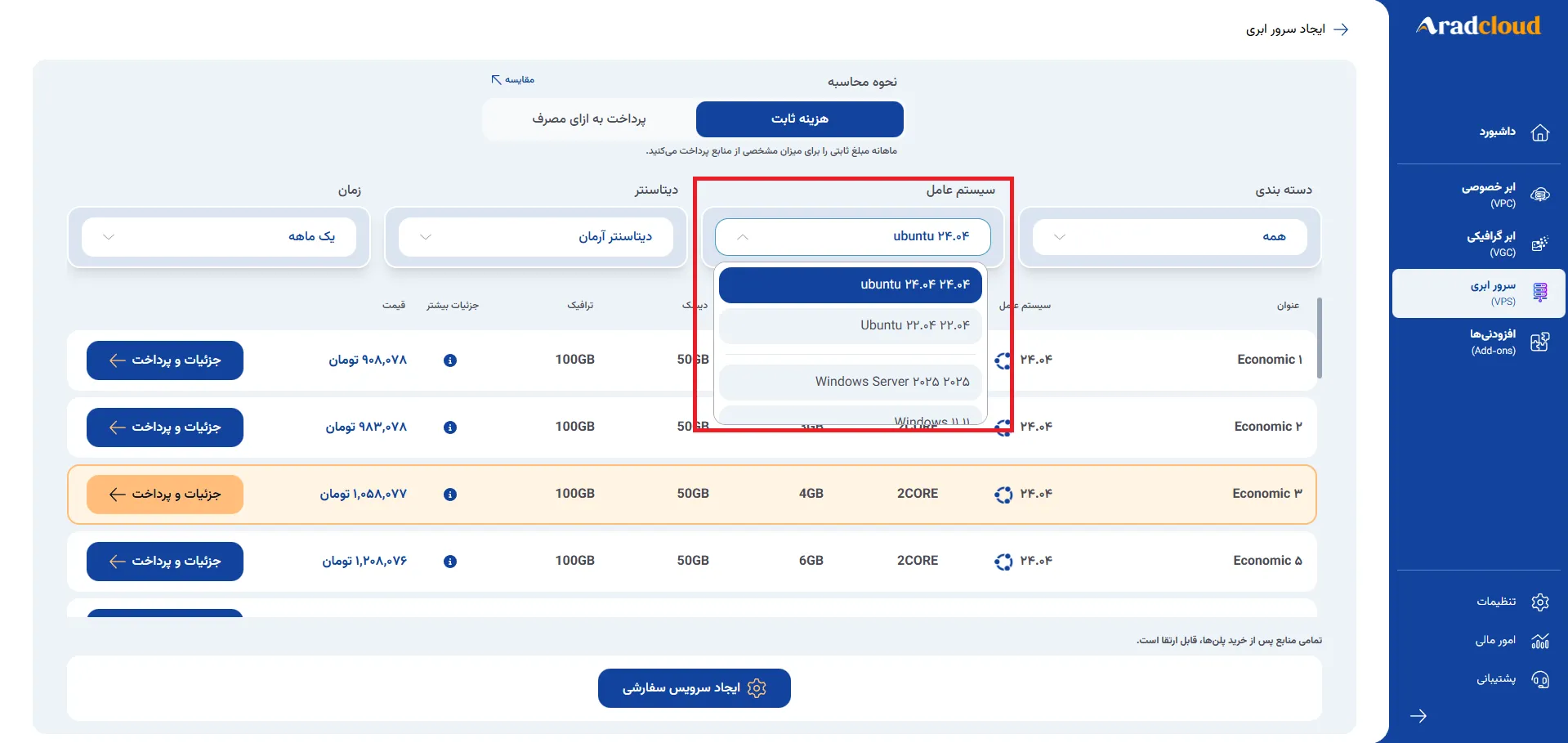Open ابر خصوصی (VPC) sidebar icon
The height and width of the screenshot is (743, 1568).
point(1539,195)
